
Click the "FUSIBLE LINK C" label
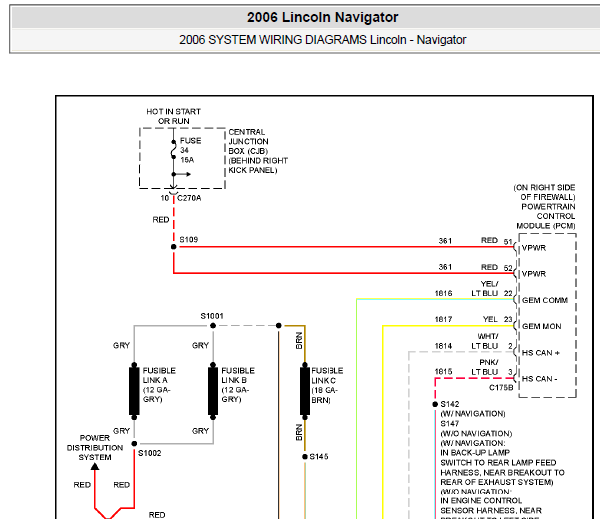coord(327,375)
